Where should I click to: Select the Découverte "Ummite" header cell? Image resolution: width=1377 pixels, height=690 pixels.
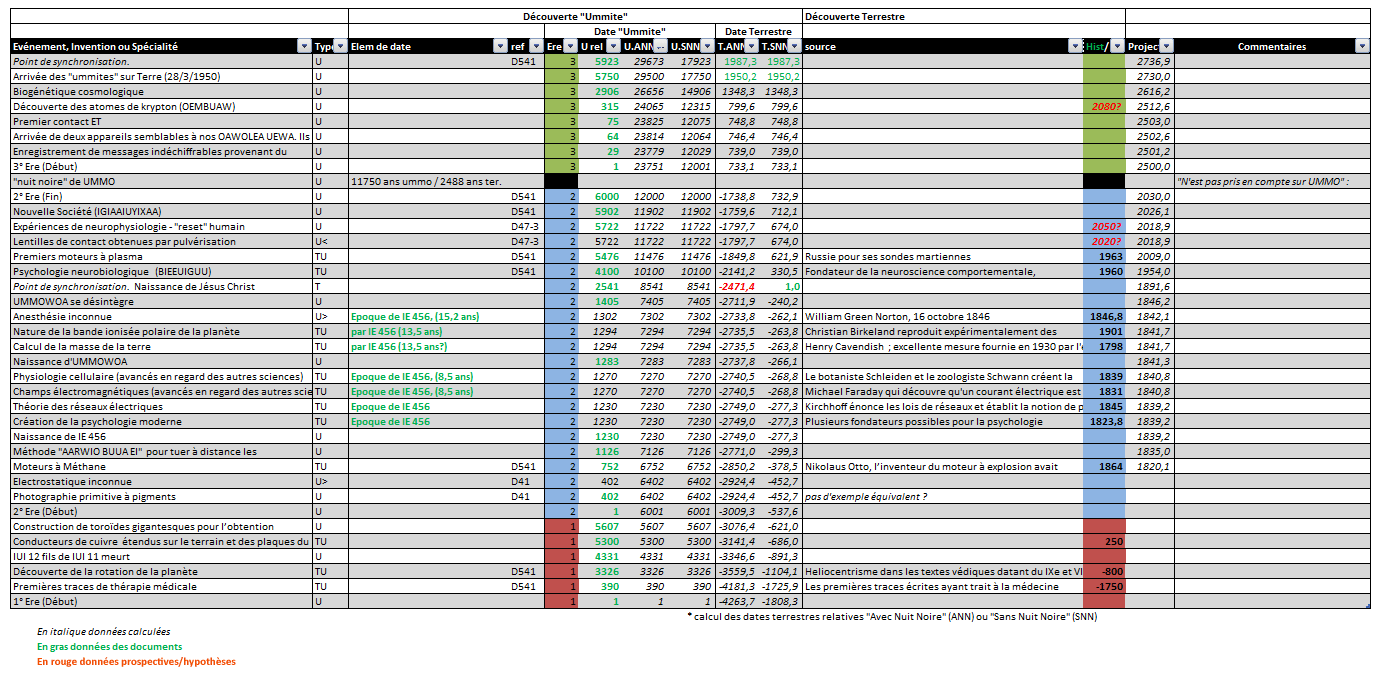pos(575,17)
